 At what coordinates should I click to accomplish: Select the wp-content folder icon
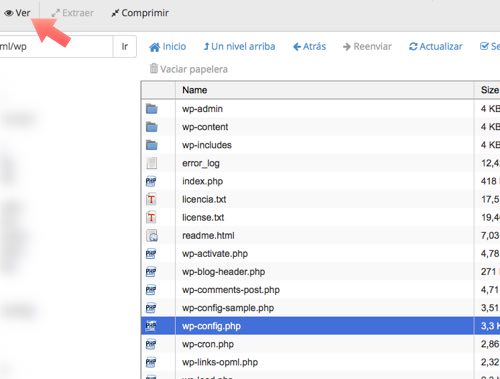(x=152, y=127)
